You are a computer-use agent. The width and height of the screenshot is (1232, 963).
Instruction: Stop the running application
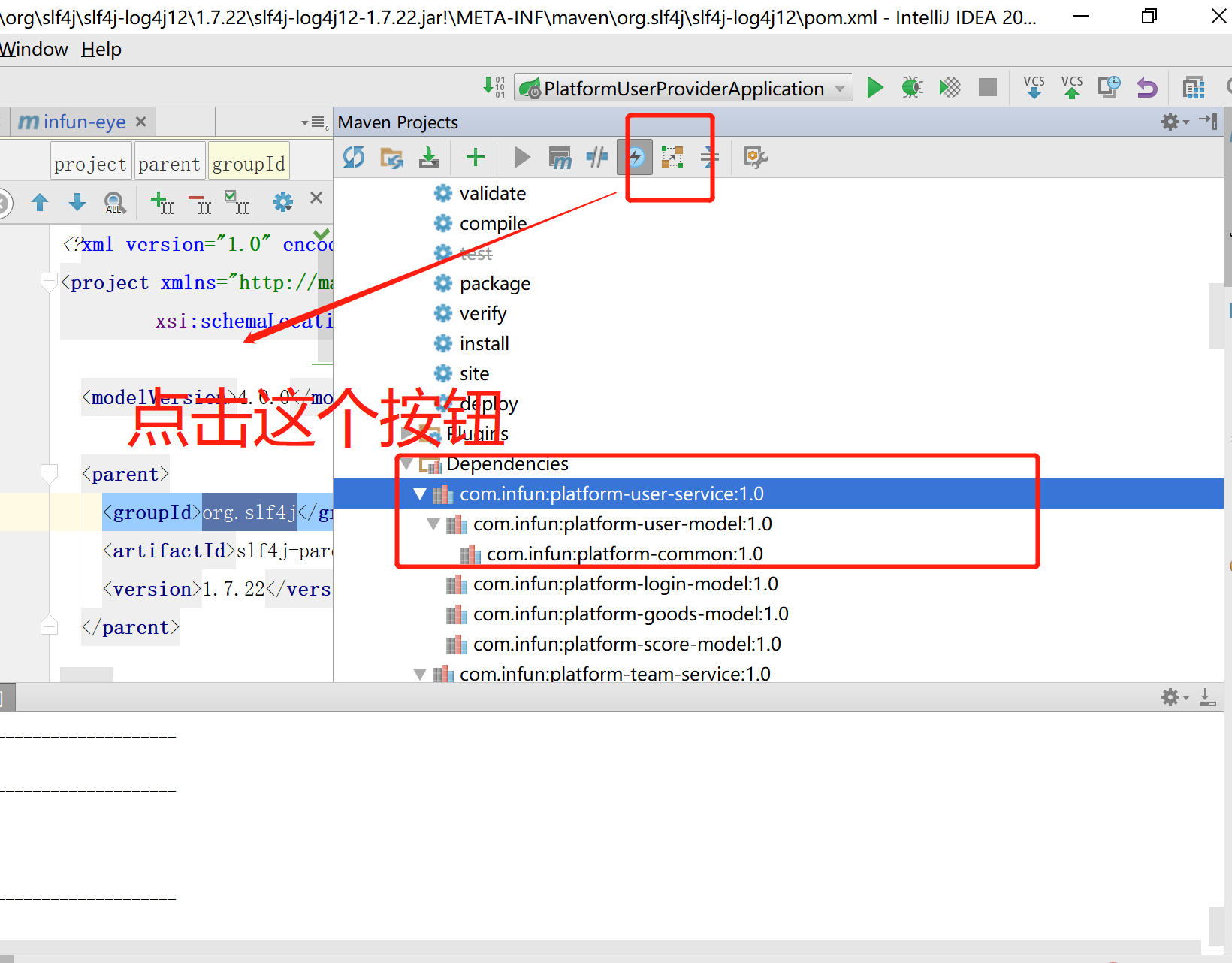coord(988,88)
